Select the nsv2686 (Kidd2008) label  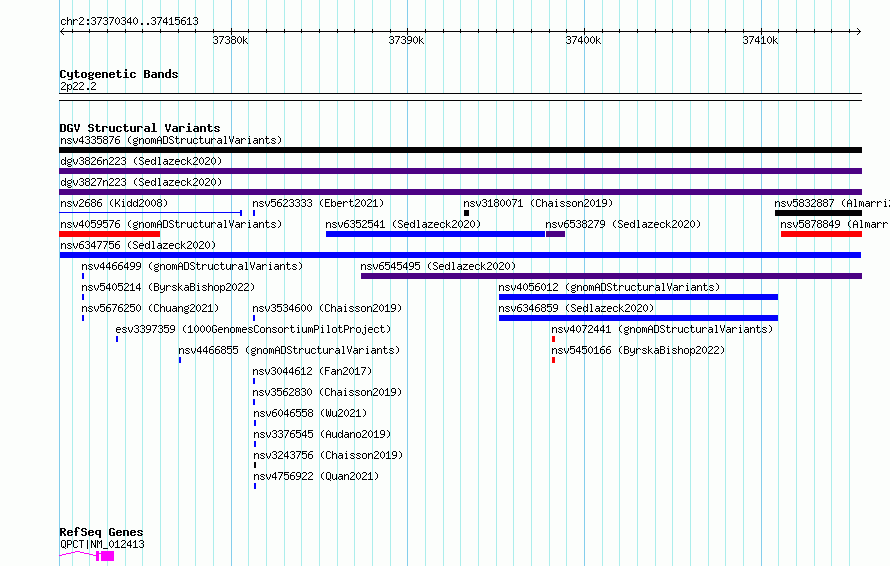click(x=114, y=203)
